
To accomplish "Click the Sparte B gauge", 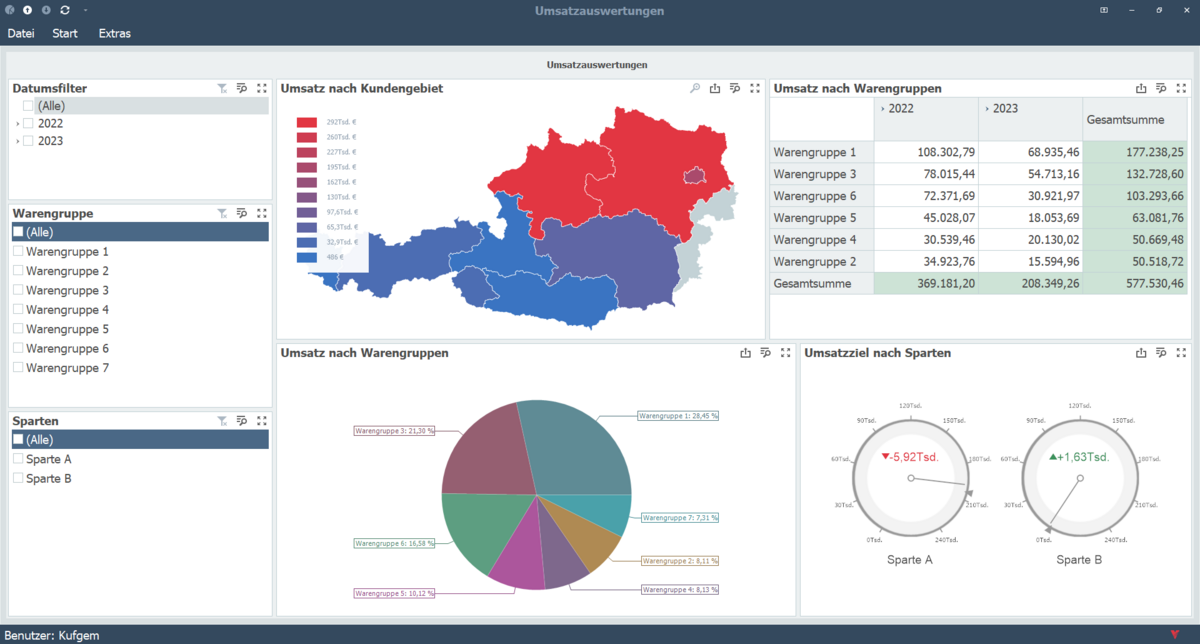I will coord(1080,479).
